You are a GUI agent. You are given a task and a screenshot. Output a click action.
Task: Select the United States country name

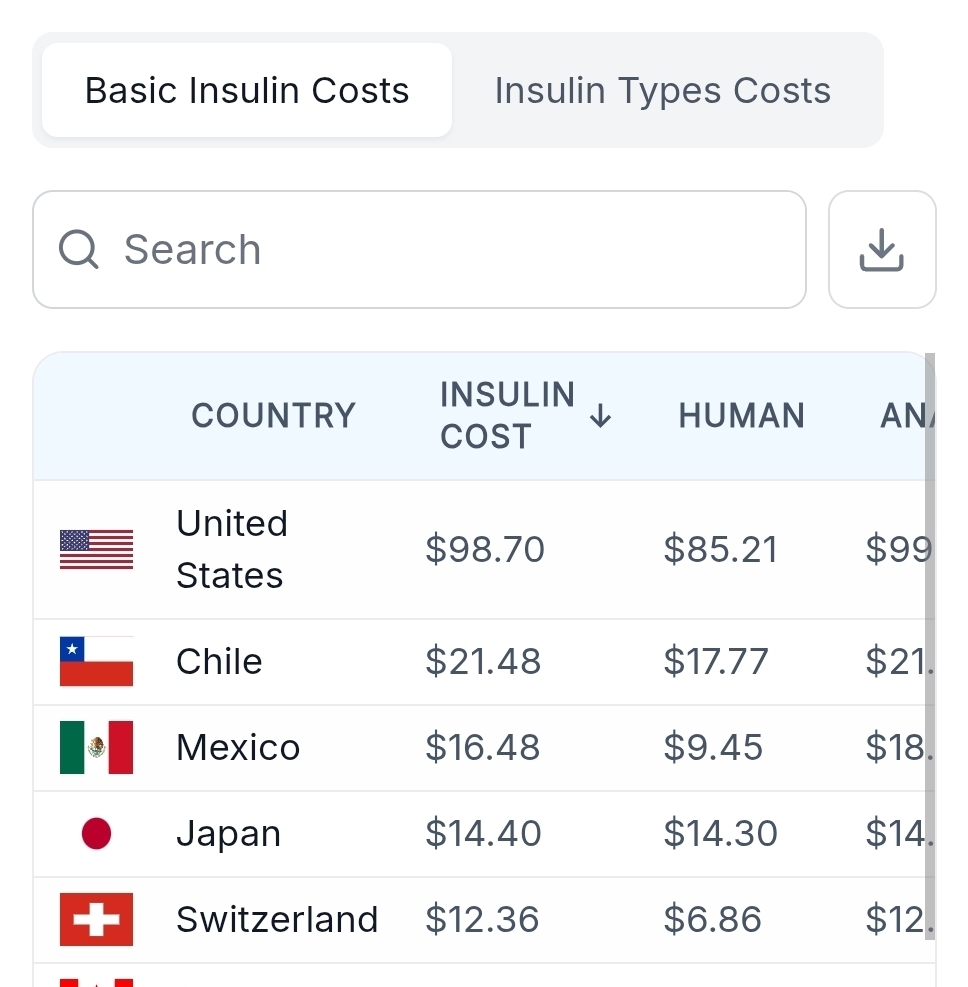pyautogui.click(x=231, y=549)
